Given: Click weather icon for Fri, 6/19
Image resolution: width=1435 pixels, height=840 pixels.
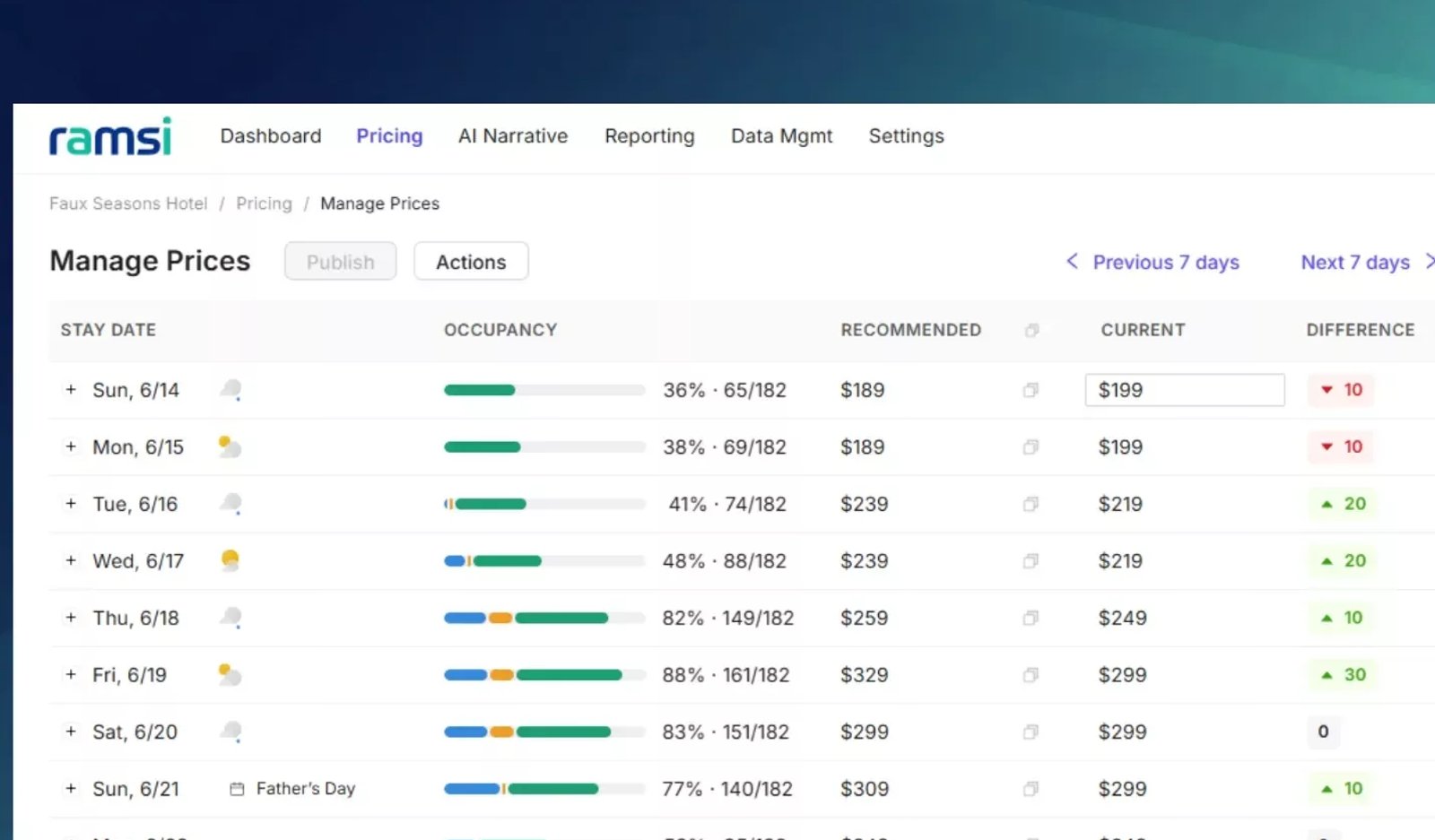Looking at the screenshot, I should 230,674.
